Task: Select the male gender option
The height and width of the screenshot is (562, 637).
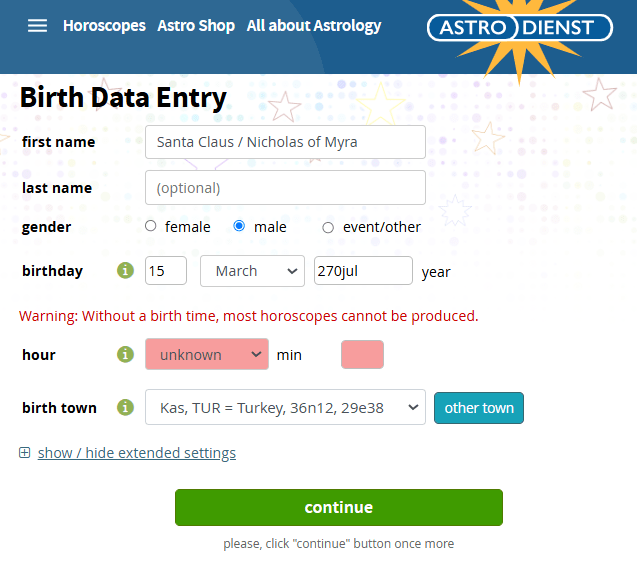Action: click(239, 227)
